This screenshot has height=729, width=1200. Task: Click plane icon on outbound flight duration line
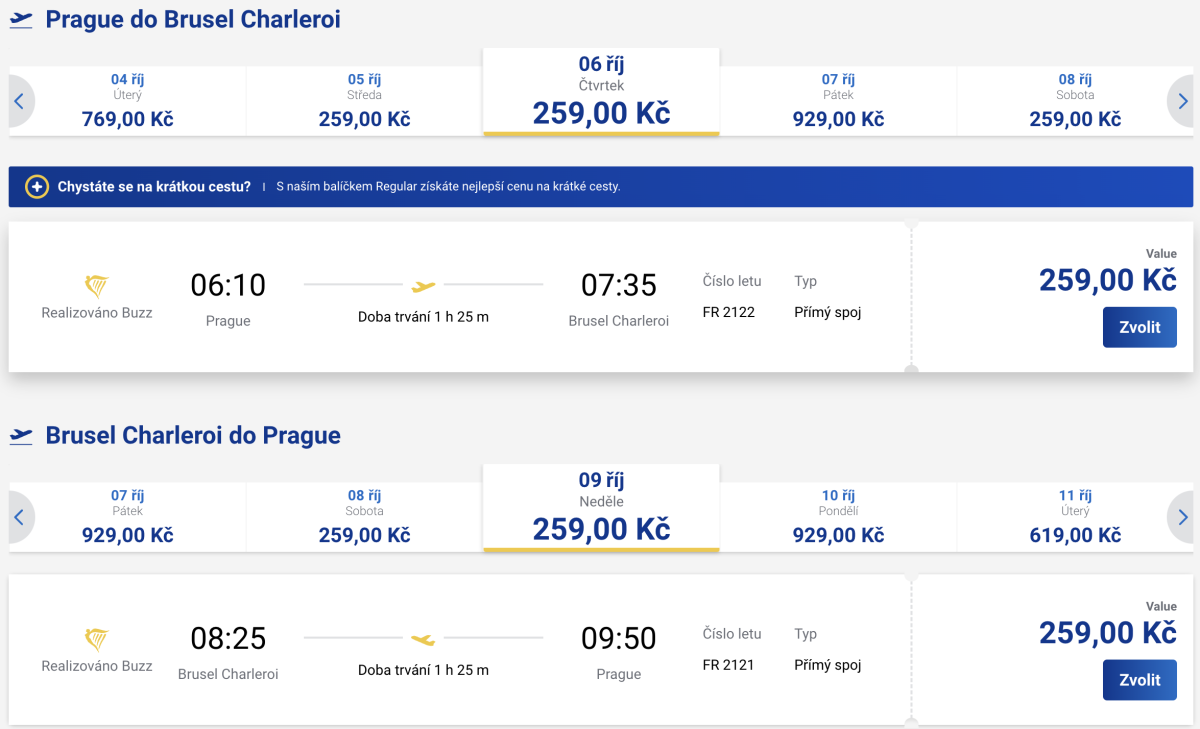tap(424, 286)
